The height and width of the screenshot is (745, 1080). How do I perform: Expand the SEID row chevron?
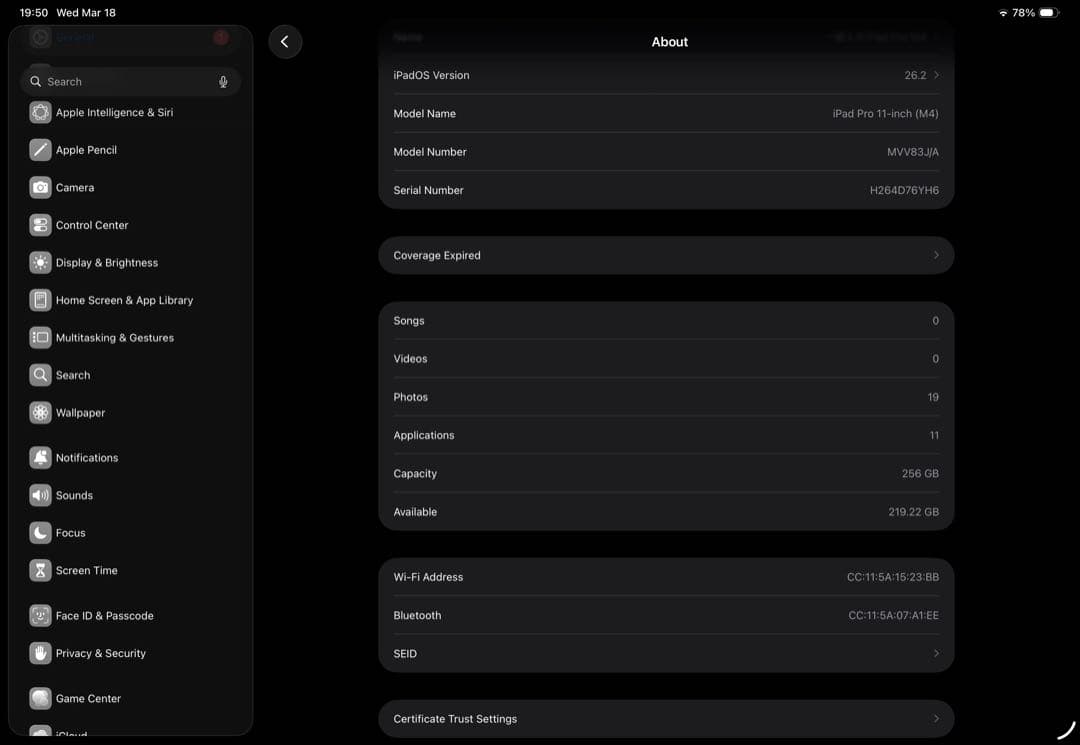[936, 653]
